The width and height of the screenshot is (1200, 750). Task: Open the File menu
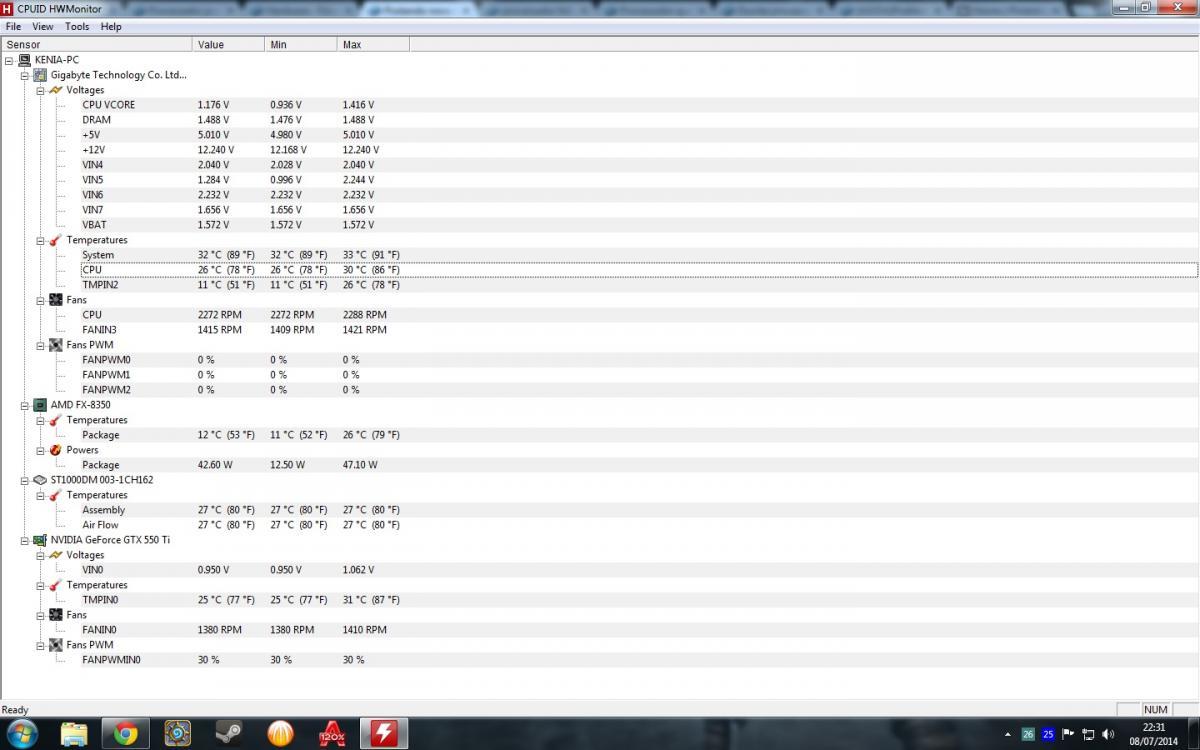tap(13, 27)
